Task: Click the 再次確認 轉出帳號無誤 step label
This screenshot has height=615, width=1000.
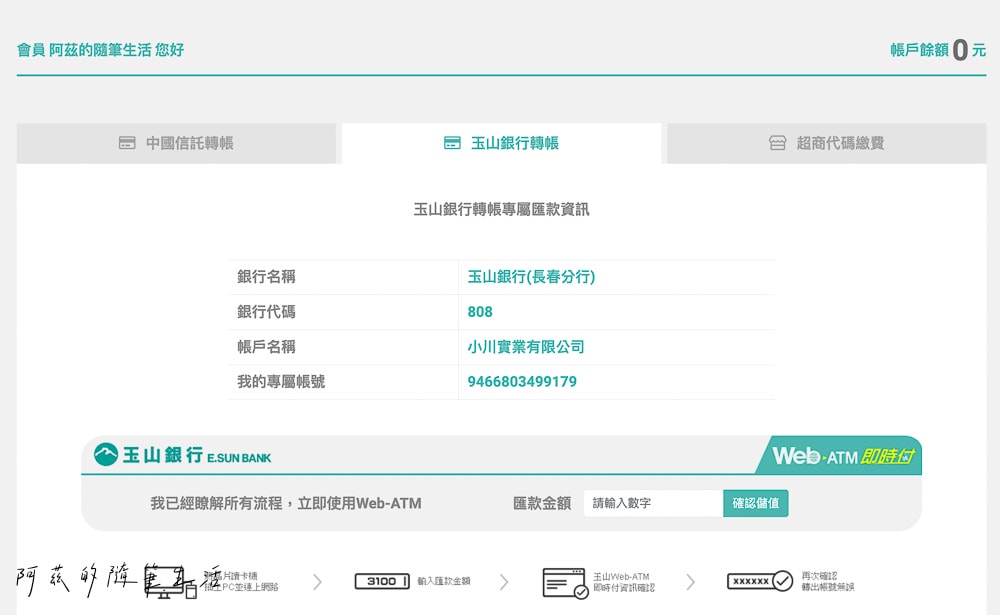Action: (x=828, y=581)
